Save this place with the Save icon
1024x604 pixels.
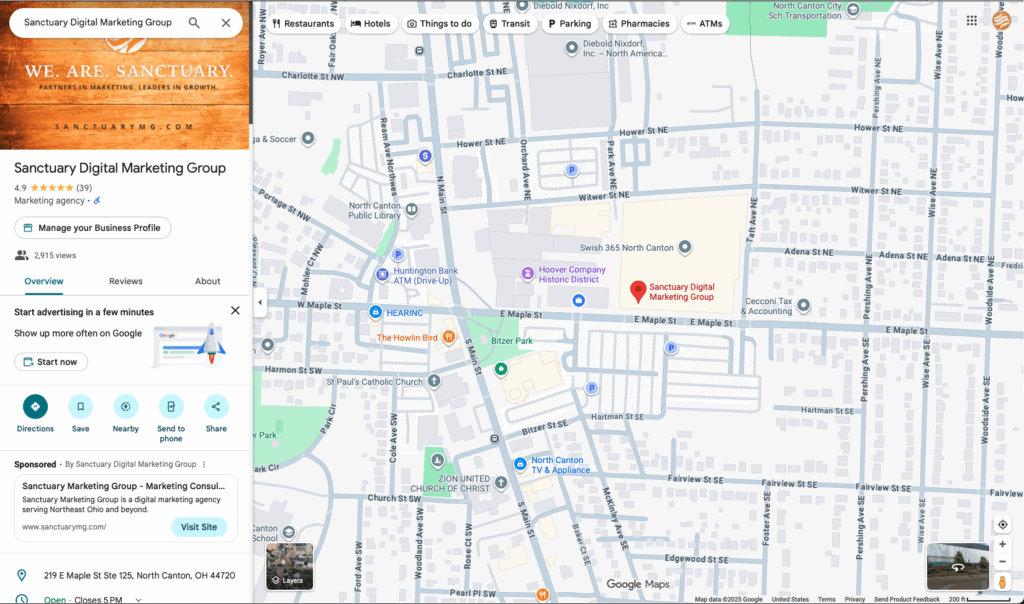point(80,407)
